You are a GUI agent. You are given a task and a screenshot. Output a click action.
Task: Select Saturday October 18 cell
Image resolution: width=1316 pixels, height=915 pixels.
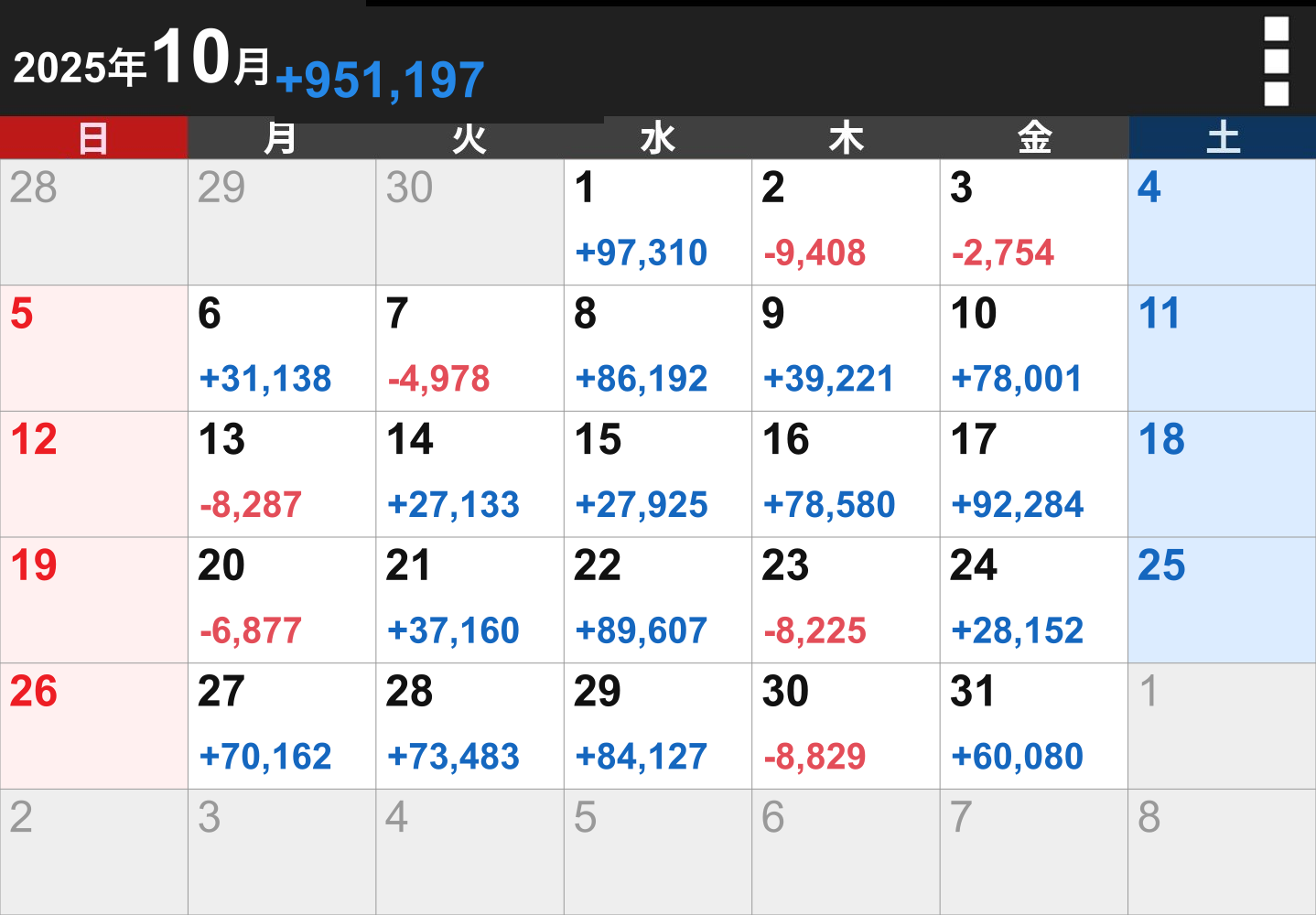pyautogui.click(x=1223, y=474)
